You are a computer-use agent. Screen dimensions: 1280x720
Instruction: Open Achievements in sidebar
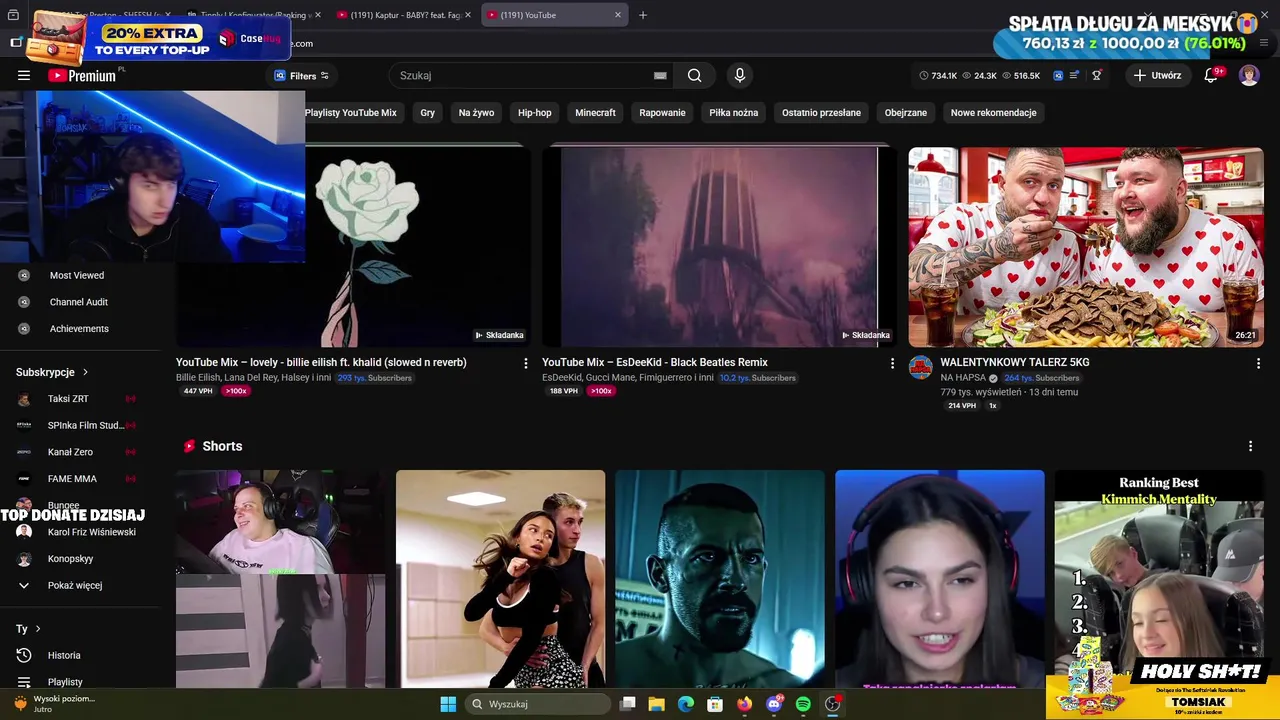point(78,329)
